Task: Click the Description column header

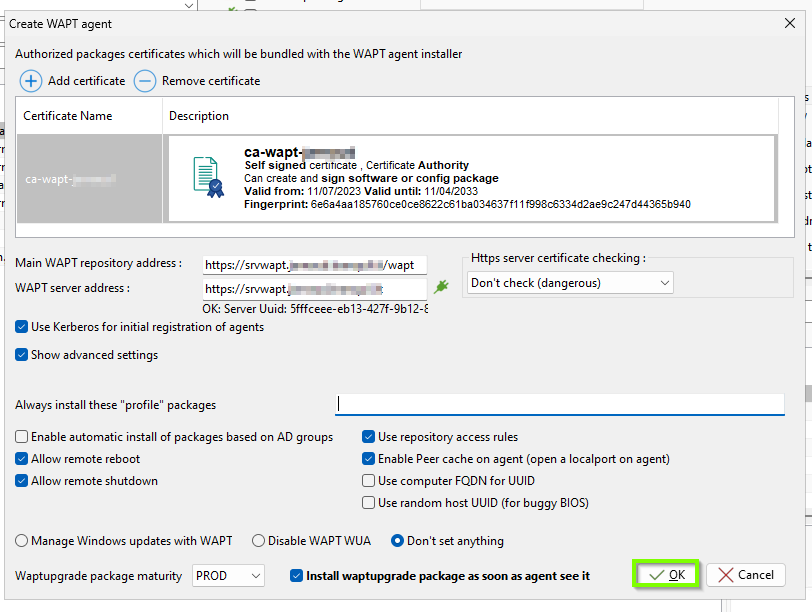Action: [470, 116]
